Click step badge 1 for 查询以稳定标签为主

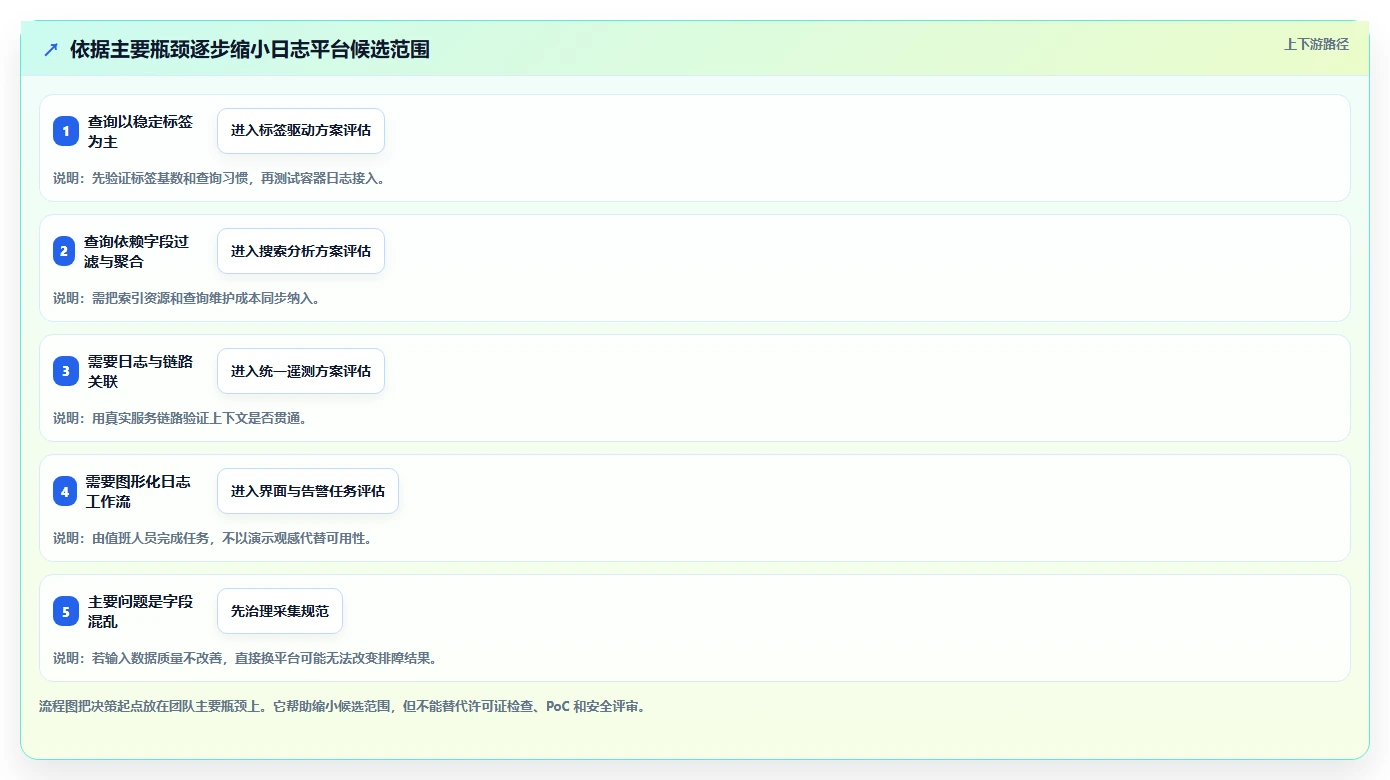(66, 131)
